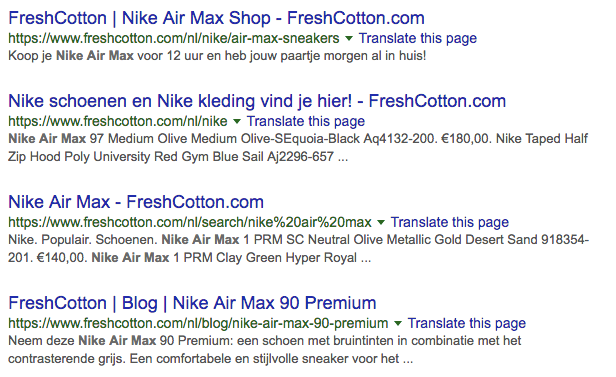Expand the arrow beside the air-max-sneakers URL
Image resolution: width=616 pixels, height=377 pixels.
[x=349, y=38]
